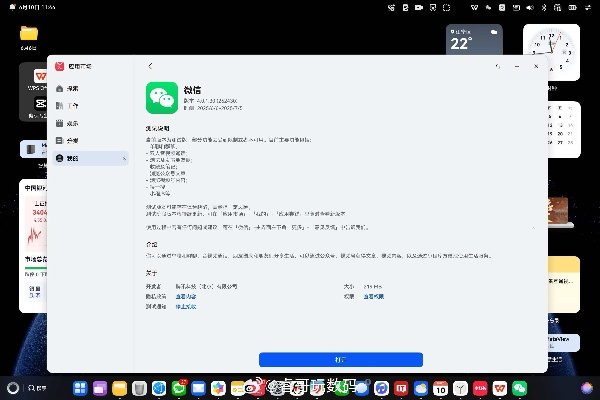Open the WPS icon in the taskbar

coord(481,387)
